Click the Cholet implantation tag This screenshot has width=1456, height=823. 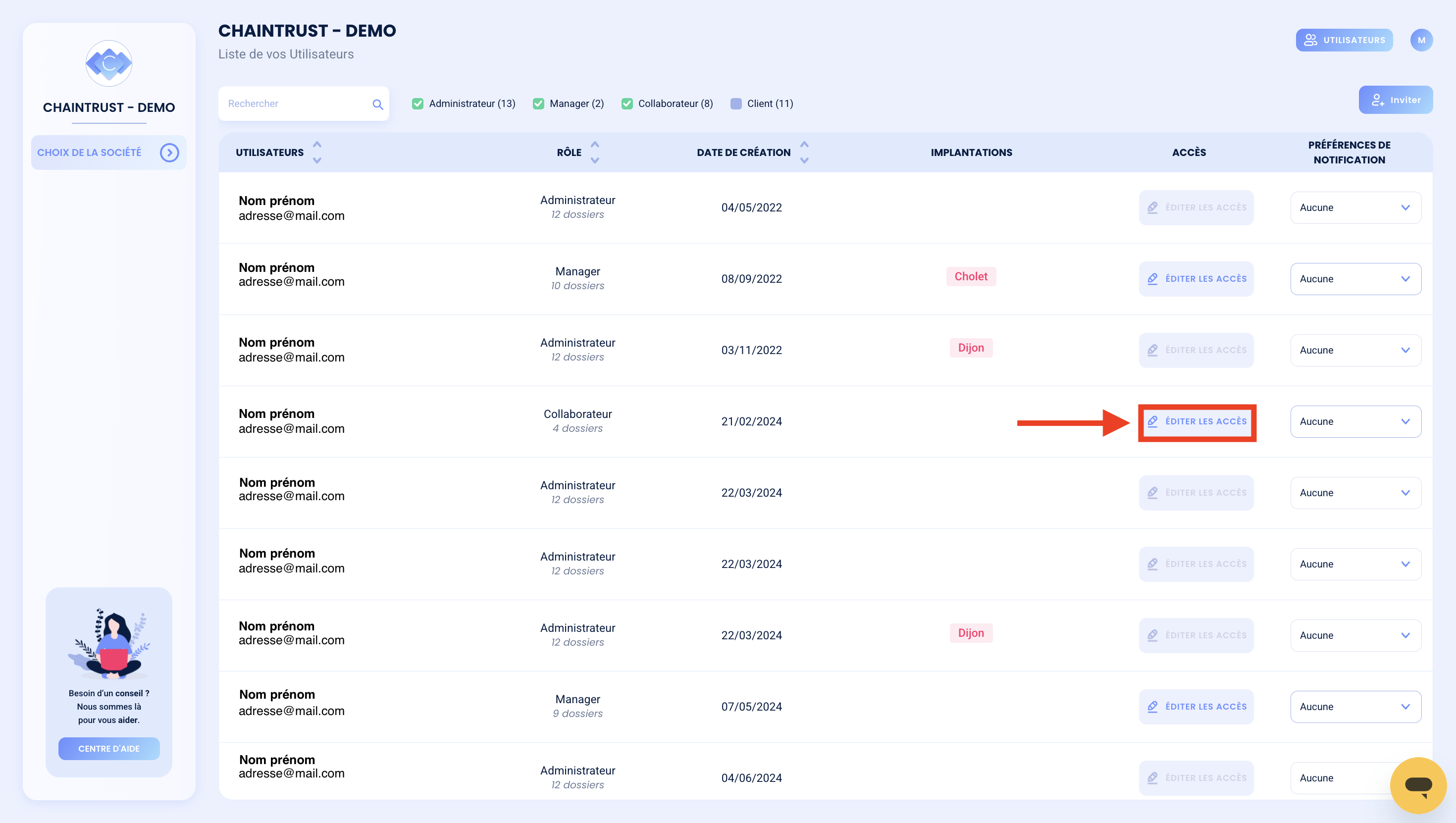pos(971,276)
